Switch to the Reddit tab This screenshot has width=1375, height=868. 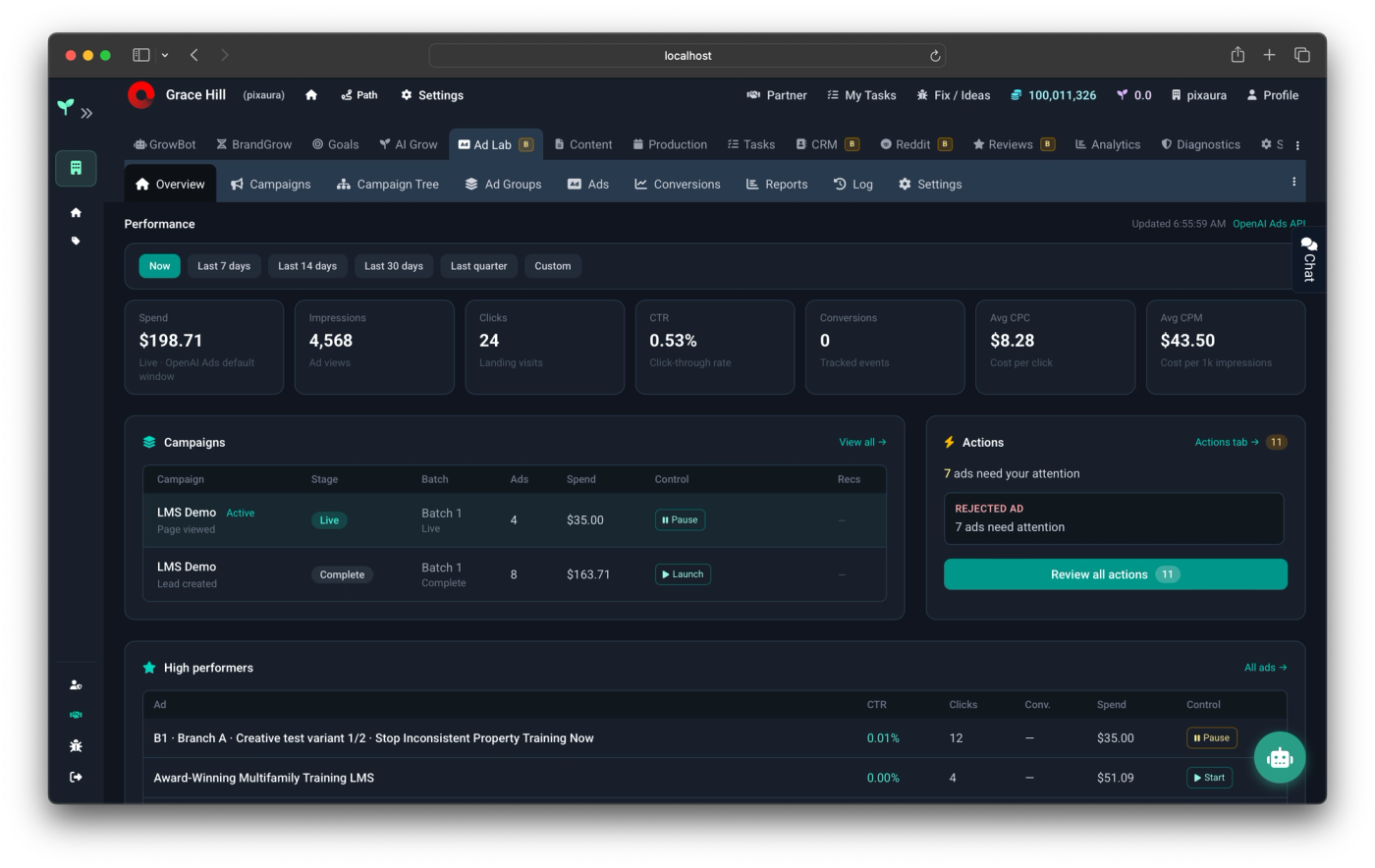pos(915,144)
